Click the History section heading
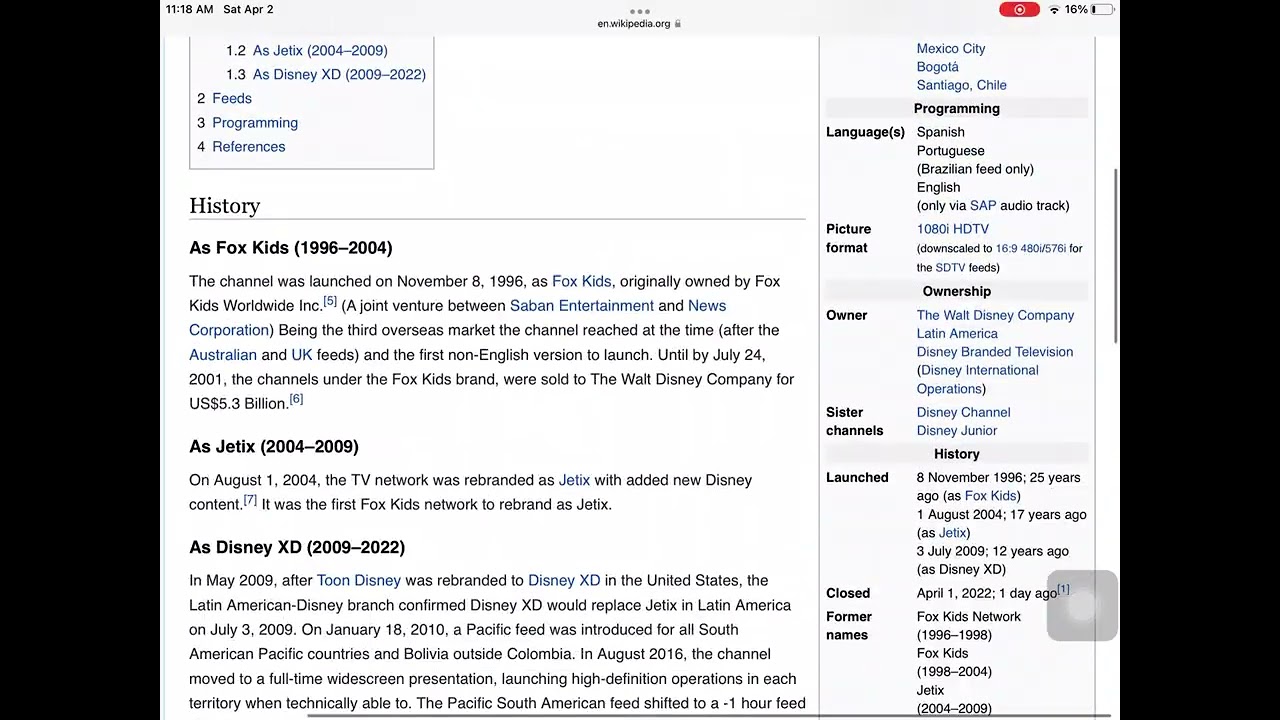This screenshot has width=1280, height=720. [x=225, y=205]
